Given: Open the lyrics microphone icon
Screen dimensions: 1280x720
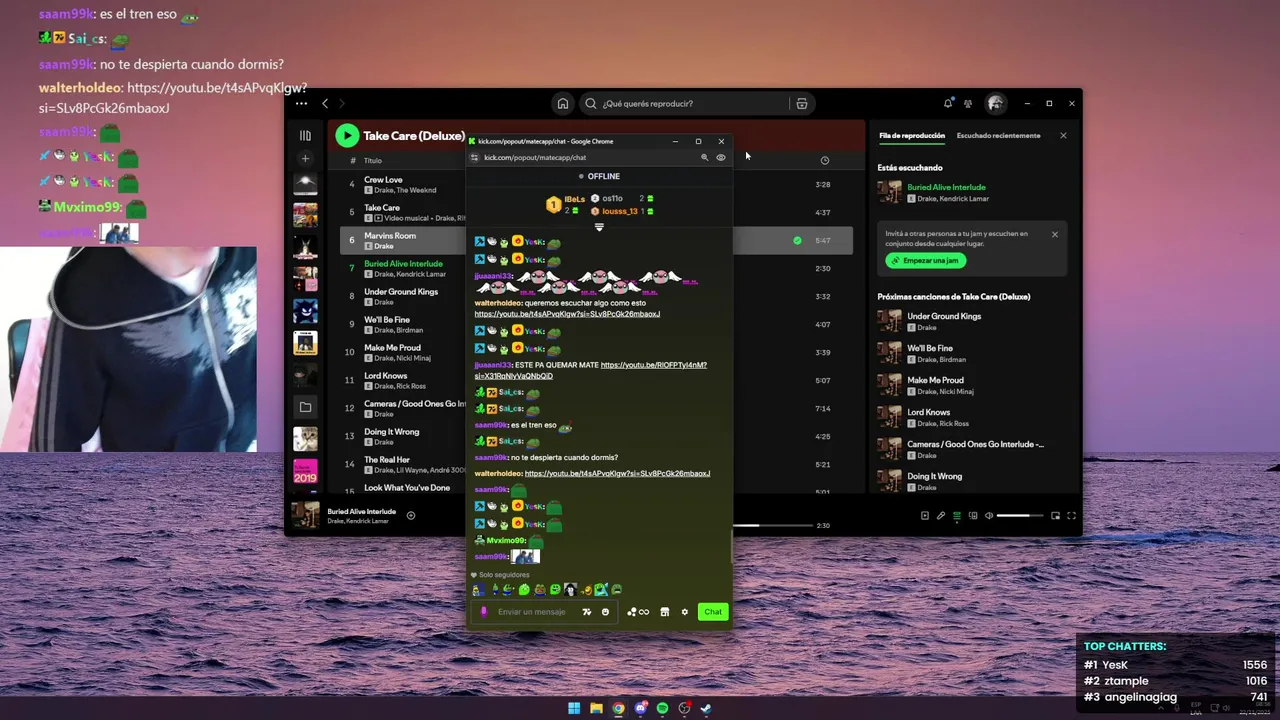Looking at the screenshot, I should tap(940, 516).
